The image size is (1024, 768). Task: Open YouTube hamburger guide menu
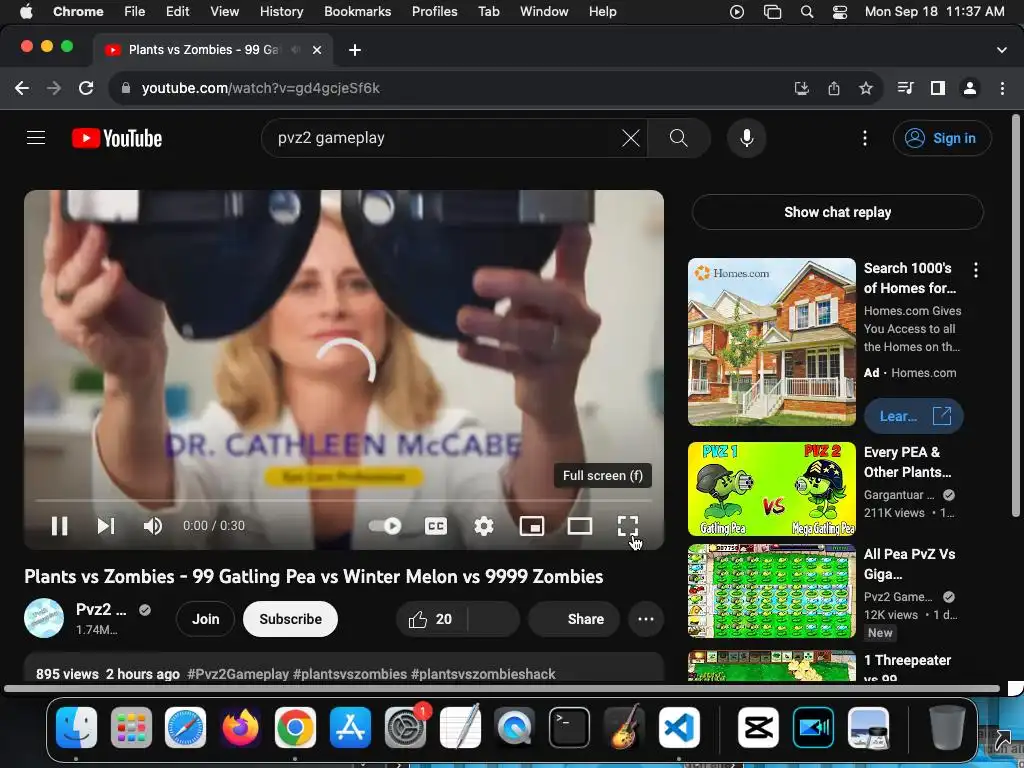[x=36, y=138]
